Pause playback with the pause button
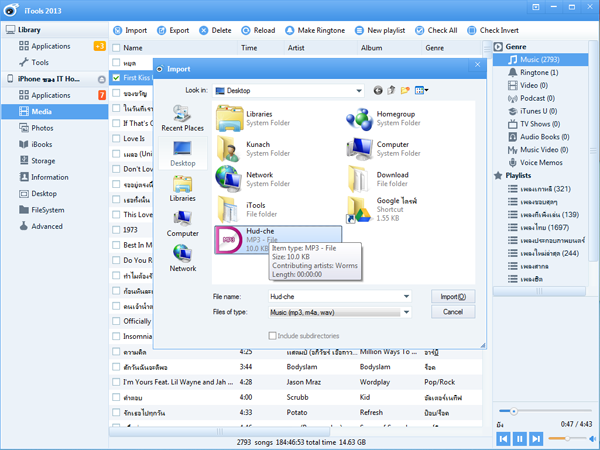The height and width of the screenshot is (450, 600). click(520, 438)
